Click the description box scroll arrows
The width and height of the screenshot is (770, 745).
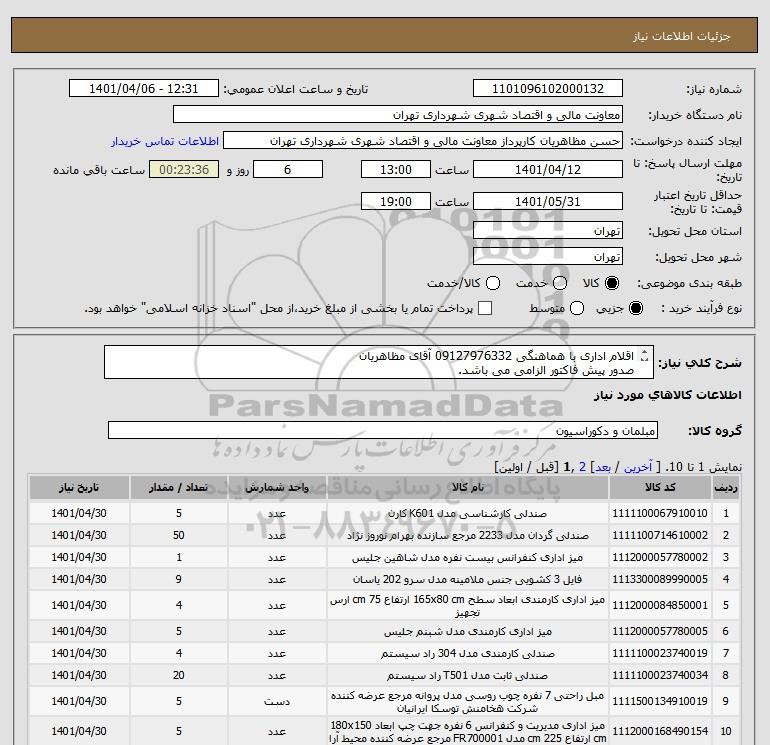(645, 356)
